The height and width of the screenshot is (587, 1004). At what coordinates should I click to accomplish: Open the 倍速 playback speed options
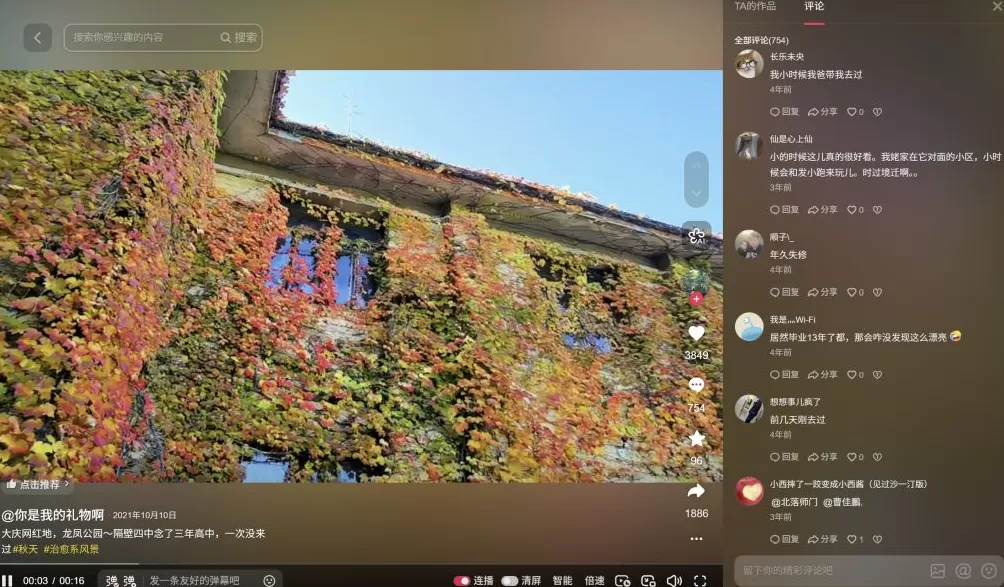[595, 580]
